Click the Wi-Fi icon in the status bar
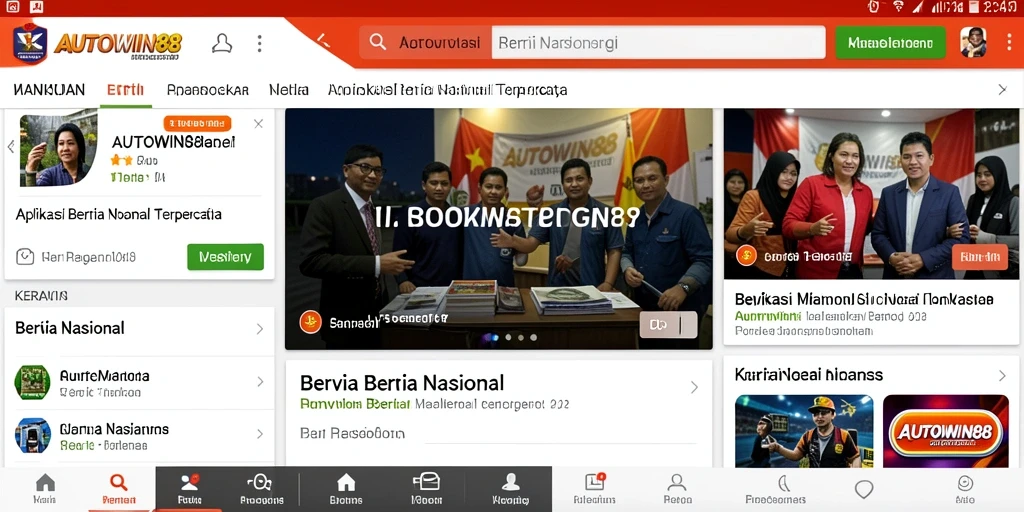This screenshot has width=1024, height=512. tap(898, 7)
